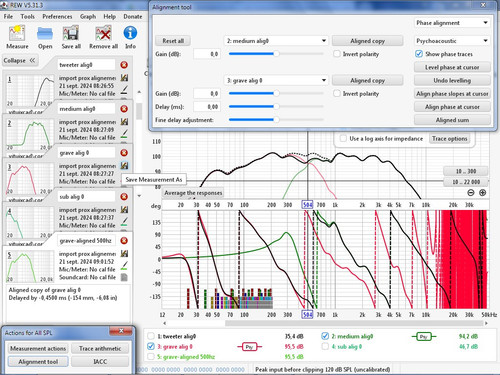Click the Delay (ms) value field
This screenshot has height=375, width=500.
207,107
